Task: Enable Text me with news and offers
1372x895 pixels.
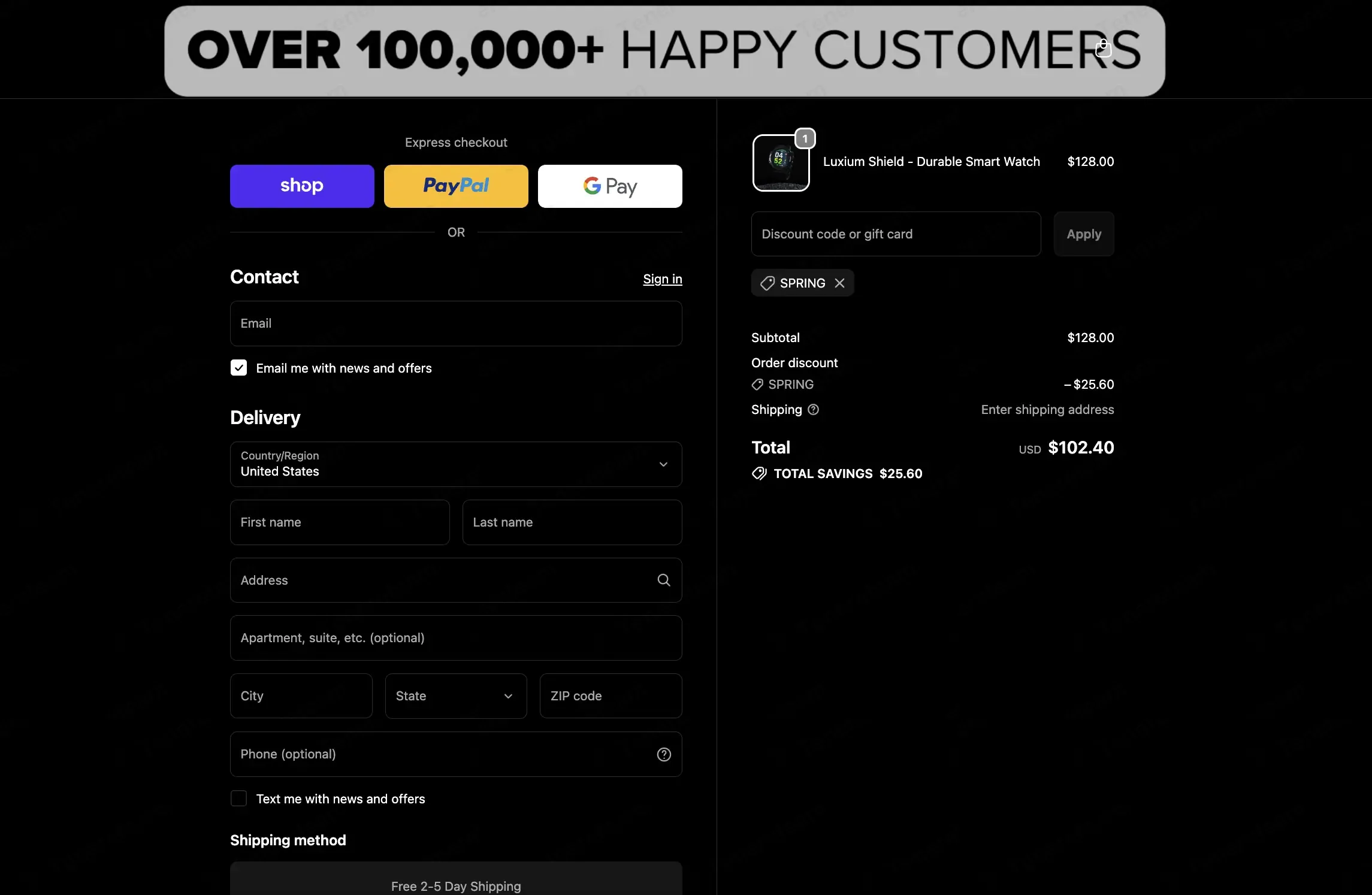Action: 238,799
